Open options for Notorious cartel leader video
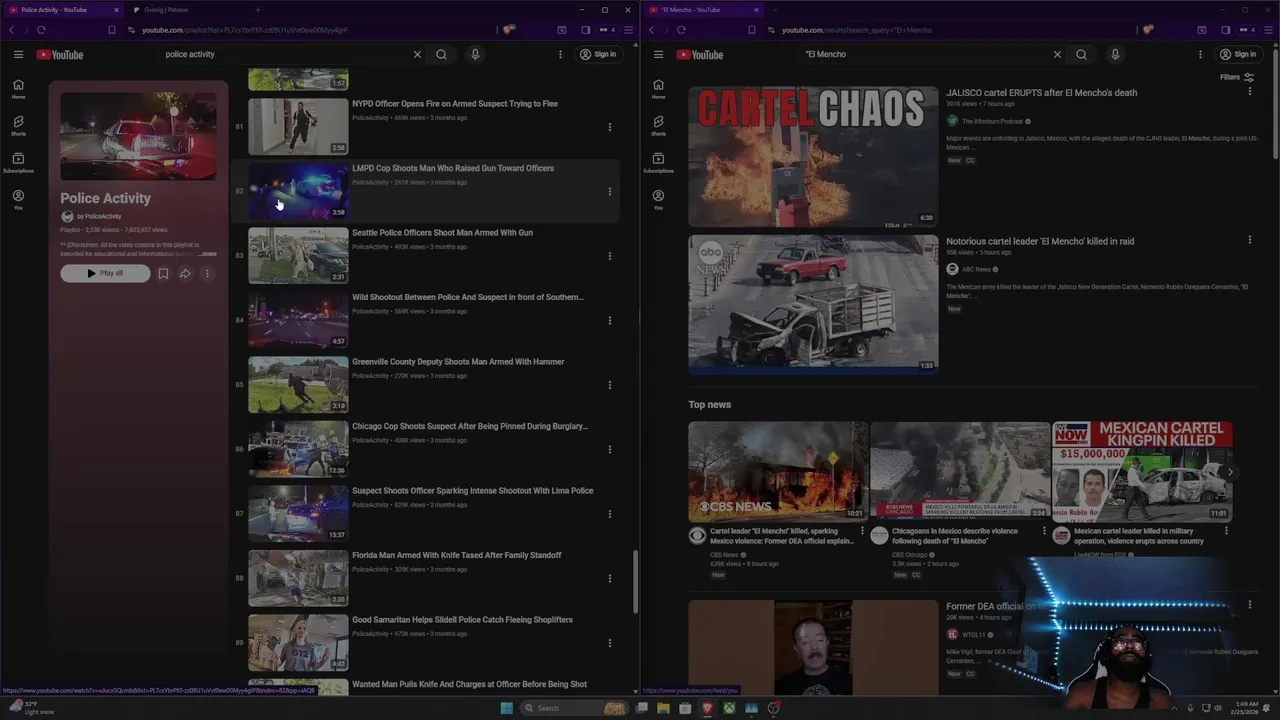 click(x=1249, y=240)
